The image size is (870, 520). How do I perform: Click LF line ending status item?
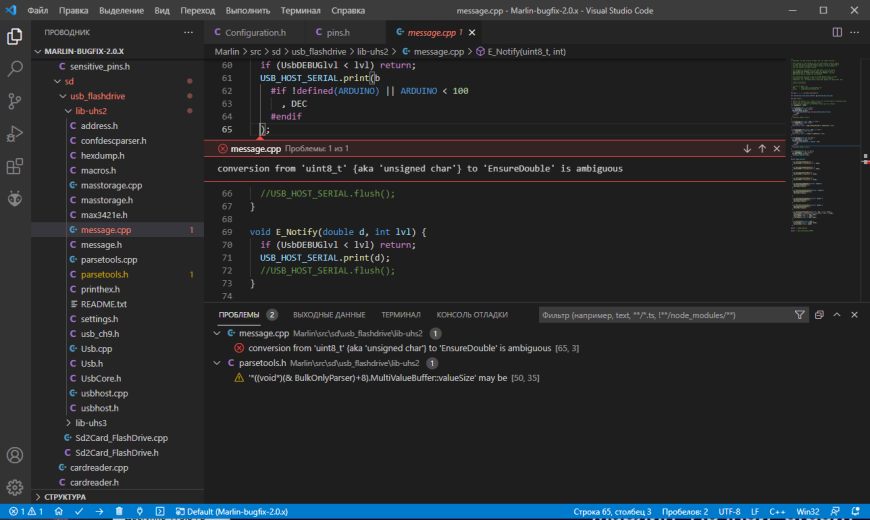point(755,512)
